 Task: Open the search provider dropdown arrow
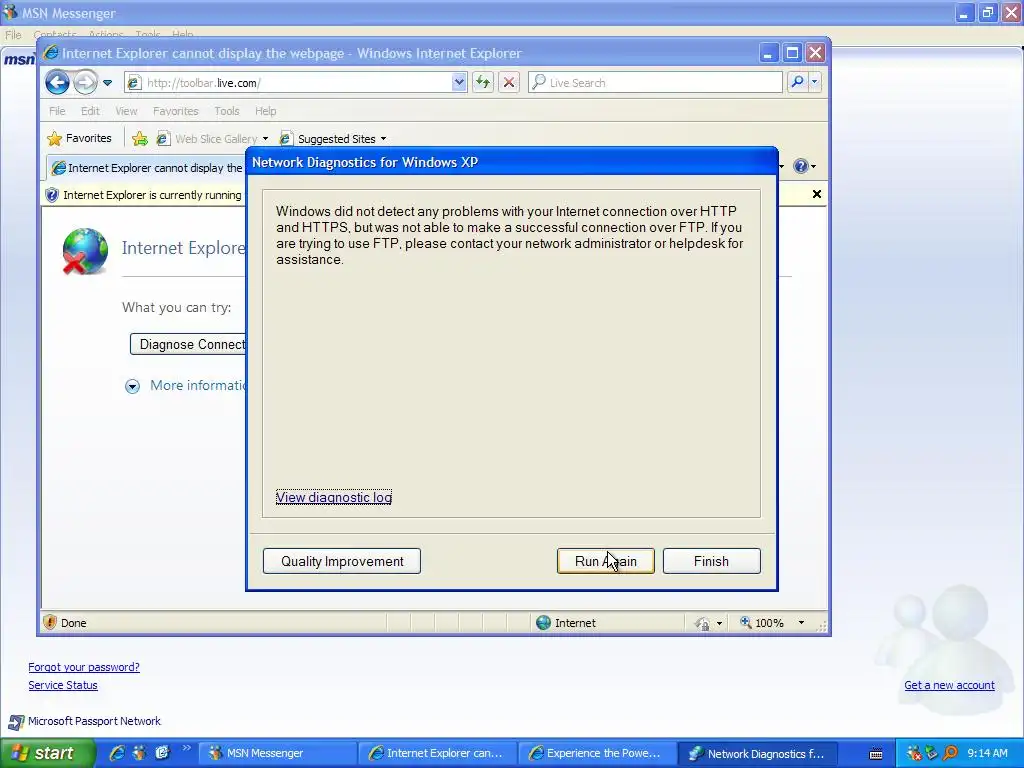tap(814, 82)
